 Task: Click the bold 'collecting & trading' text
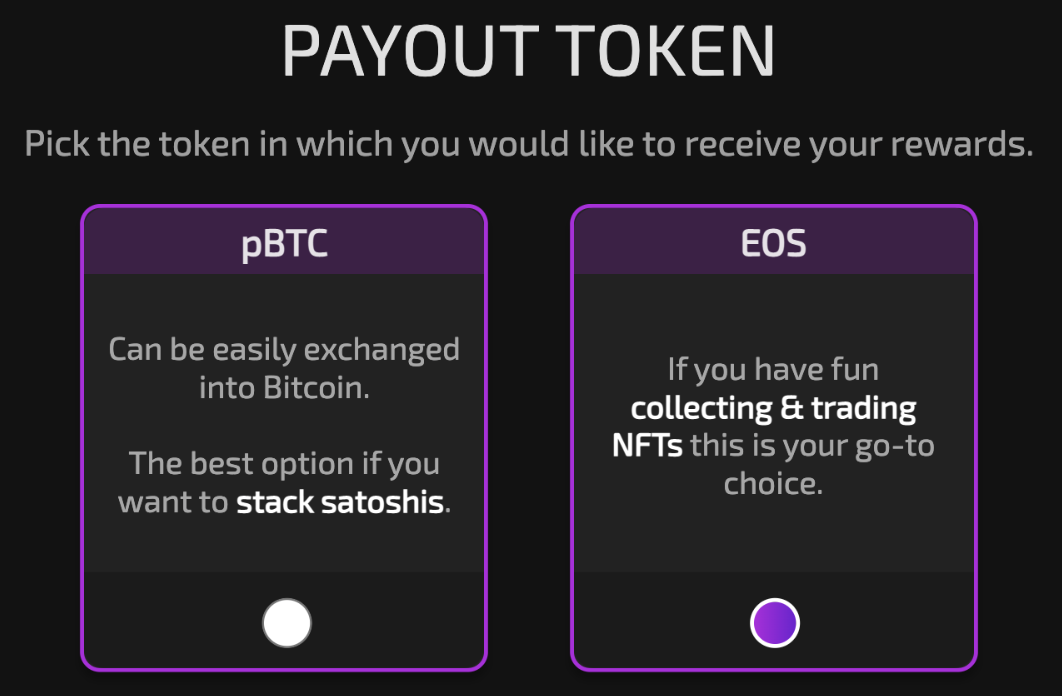pyautogui.click(x=773, y=408)
